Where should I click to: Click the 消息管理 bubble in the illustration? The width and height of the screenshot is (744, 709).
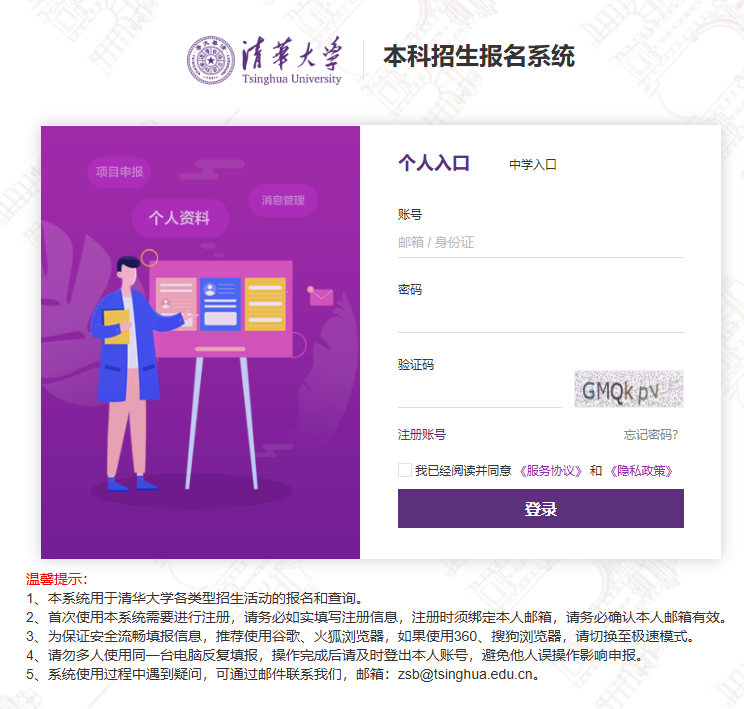(x=283, y=200)
